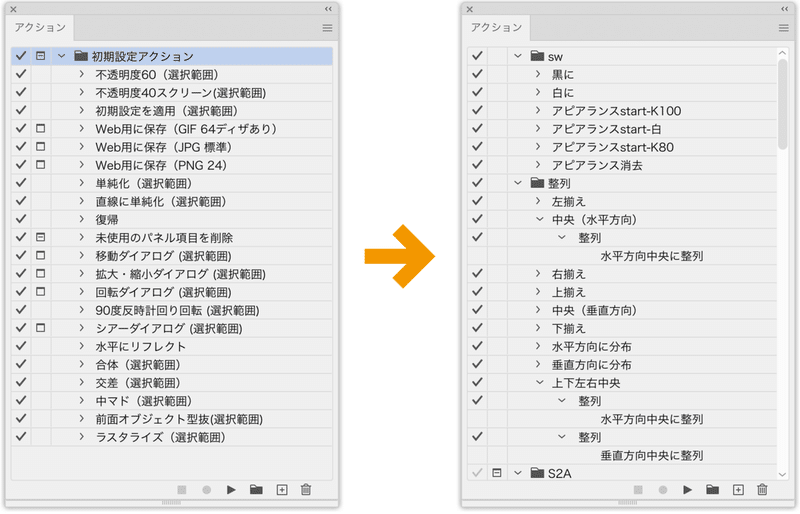Screen dimensions: 800x514
Task: Click trash delete icon in right panel
Action: pyautogui.click(x=762, y=490)
